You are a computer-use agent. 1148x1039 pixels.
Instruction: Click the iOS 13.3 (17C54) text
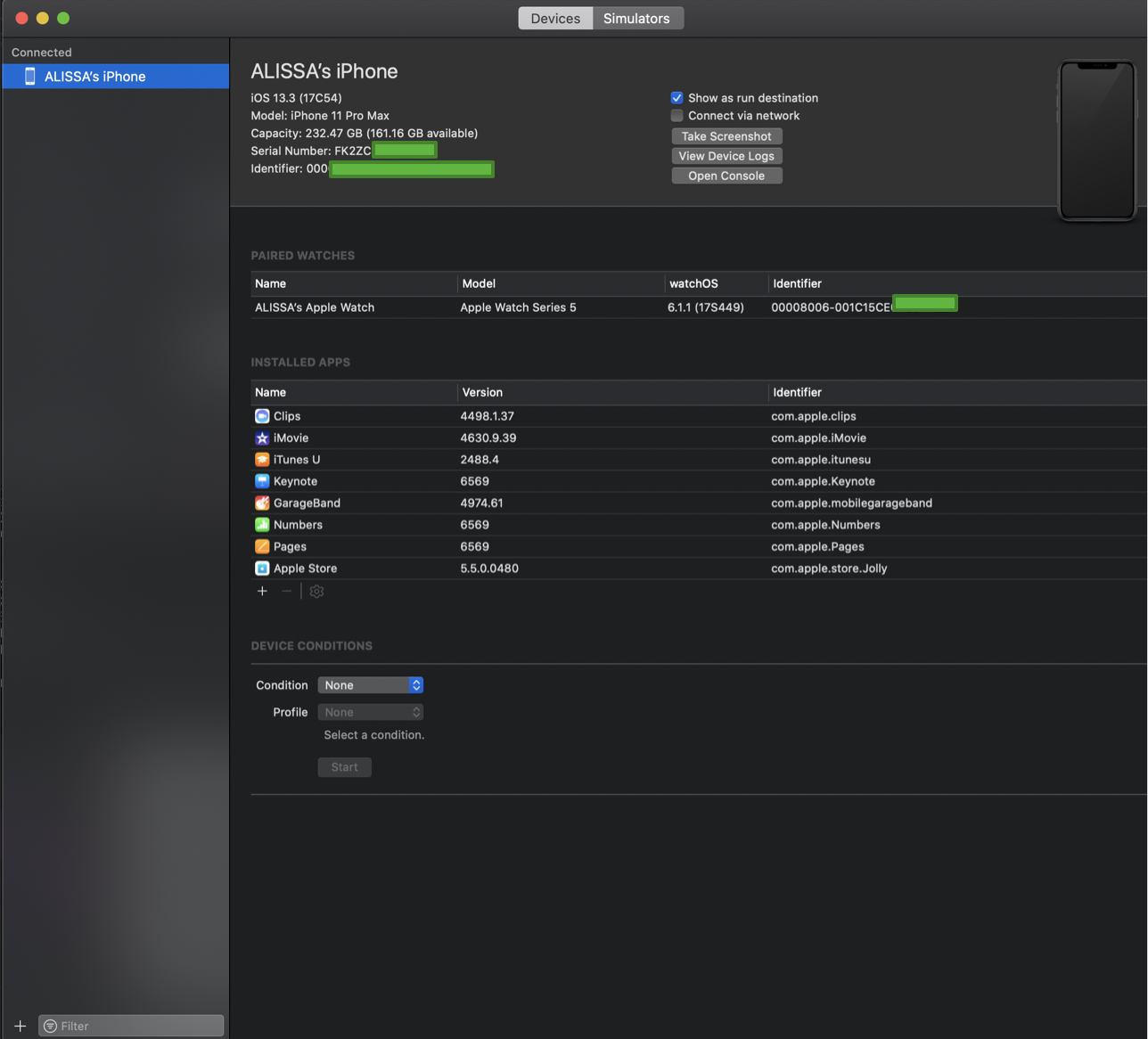point(296,98)
